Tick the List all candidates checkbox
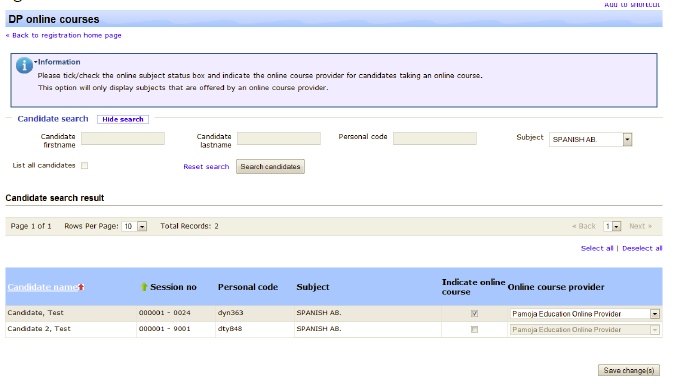 click(85, 166)
